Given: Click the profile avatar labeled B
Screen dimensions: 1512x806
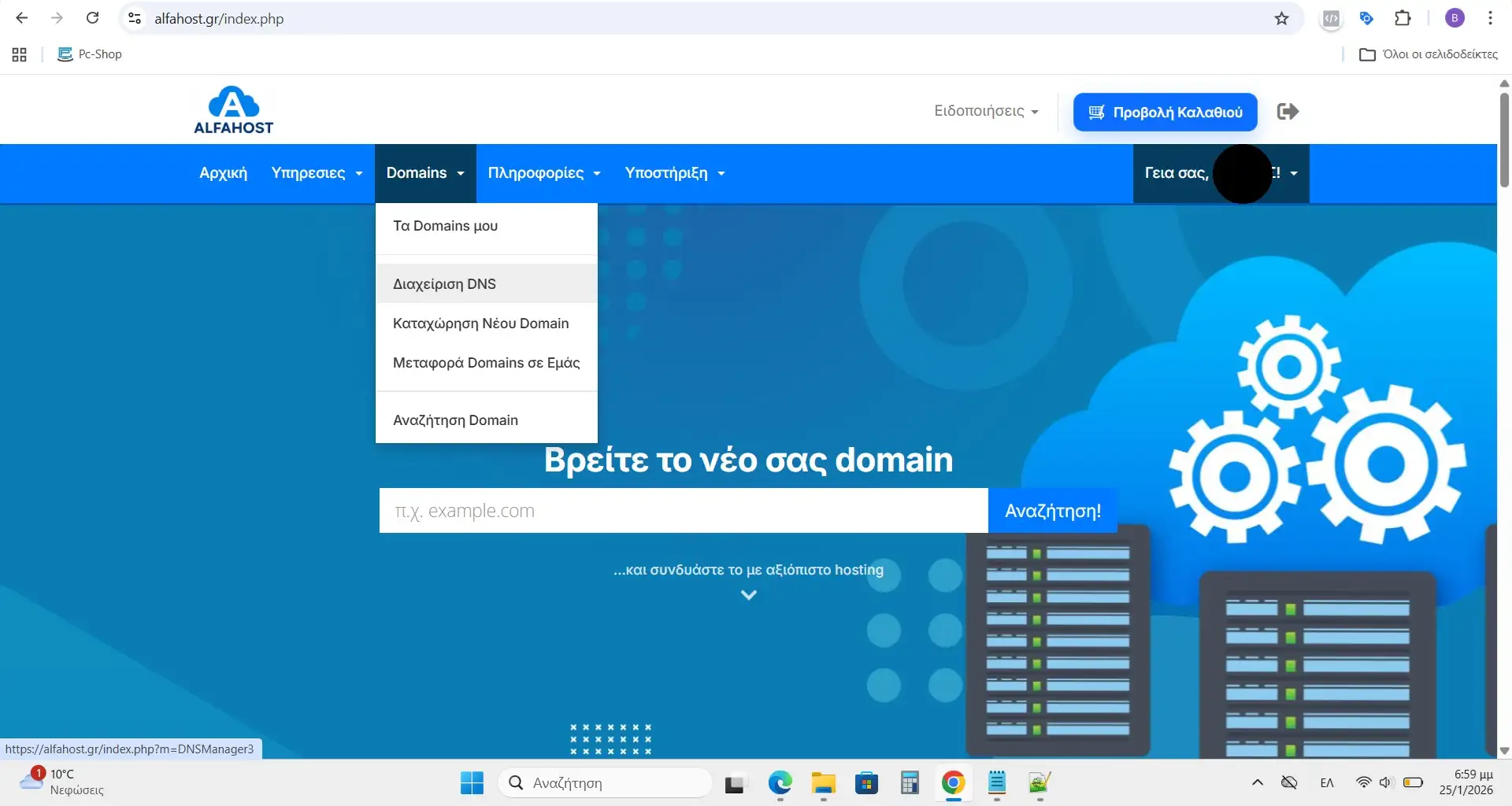Looking at the screenshot, I should click(x=1455, y=18).
